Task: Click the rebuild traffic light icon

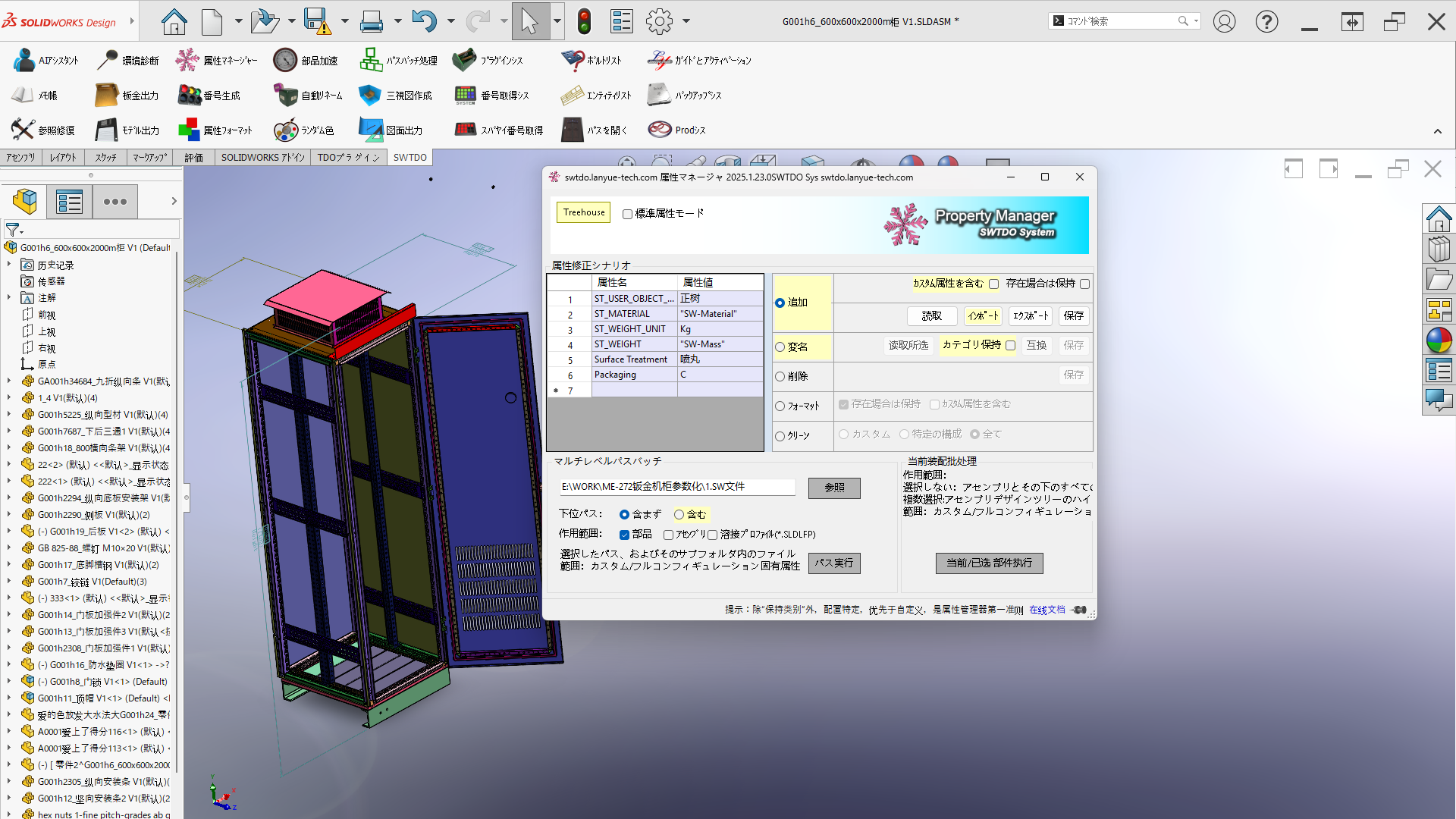Action: [583, 21]
